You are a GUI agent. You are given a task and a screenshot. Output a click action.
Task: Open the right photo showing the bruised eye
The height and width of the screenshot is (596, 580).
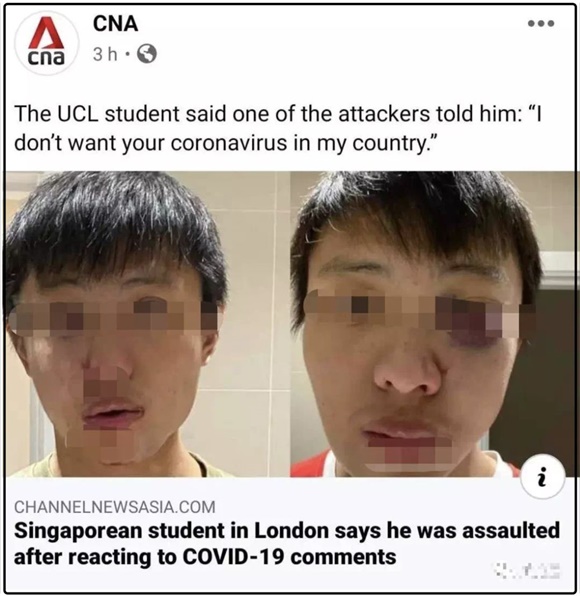point(433,324)
